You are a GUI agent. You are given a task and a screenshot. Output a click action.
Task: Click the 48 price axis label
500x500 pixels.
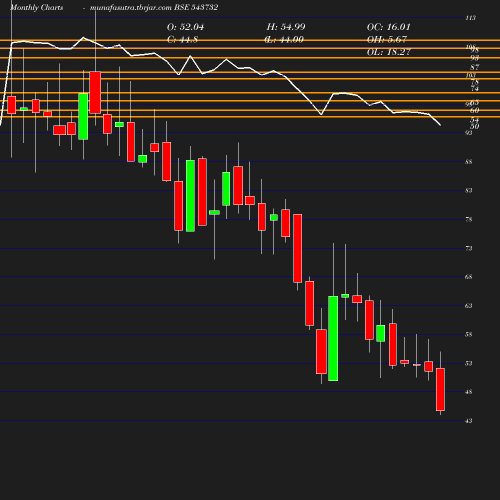469,392
